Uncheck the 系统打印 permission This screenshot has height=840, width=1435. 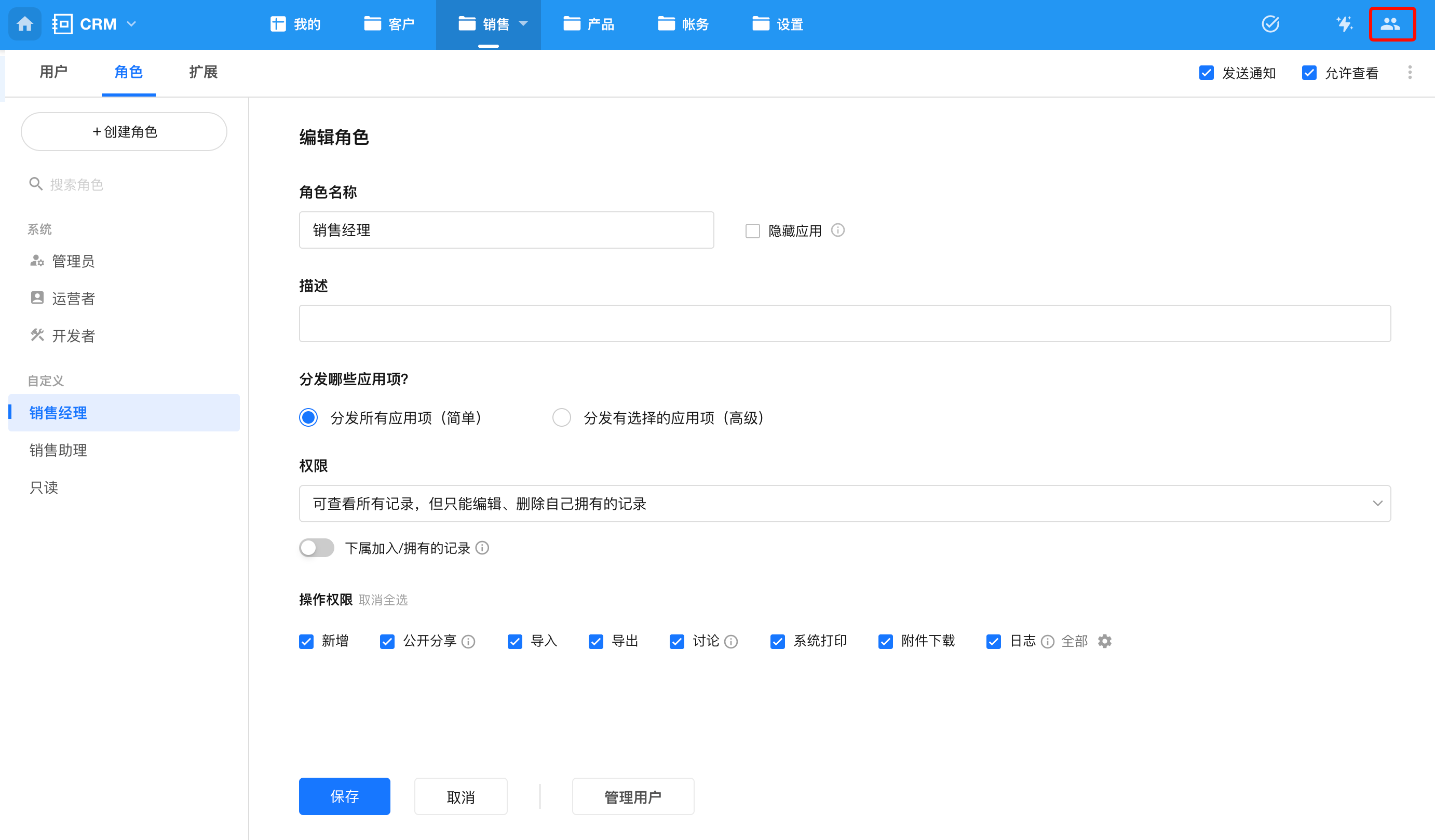point(778,642)
